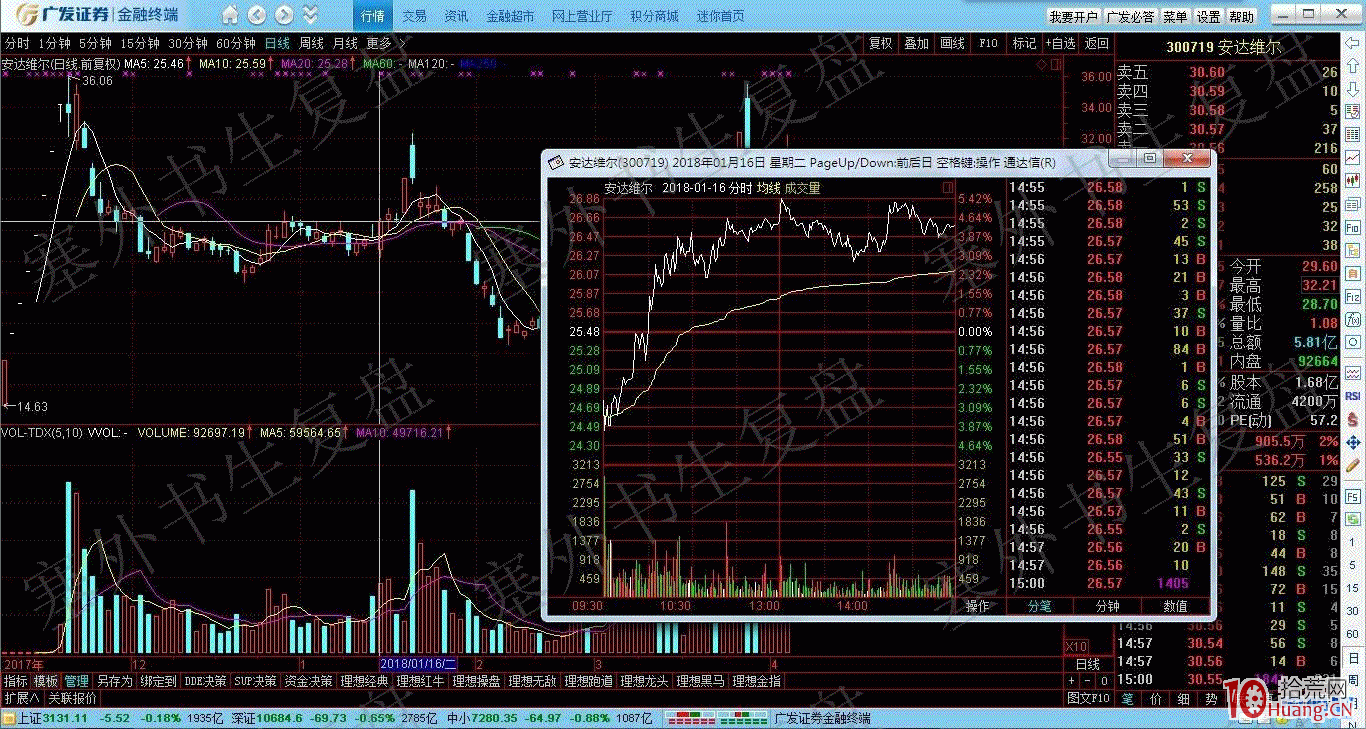Open the quote list table icon in sidebar
The height and width of the screenshot is (729, 1366).
(x=1352, y=133)
